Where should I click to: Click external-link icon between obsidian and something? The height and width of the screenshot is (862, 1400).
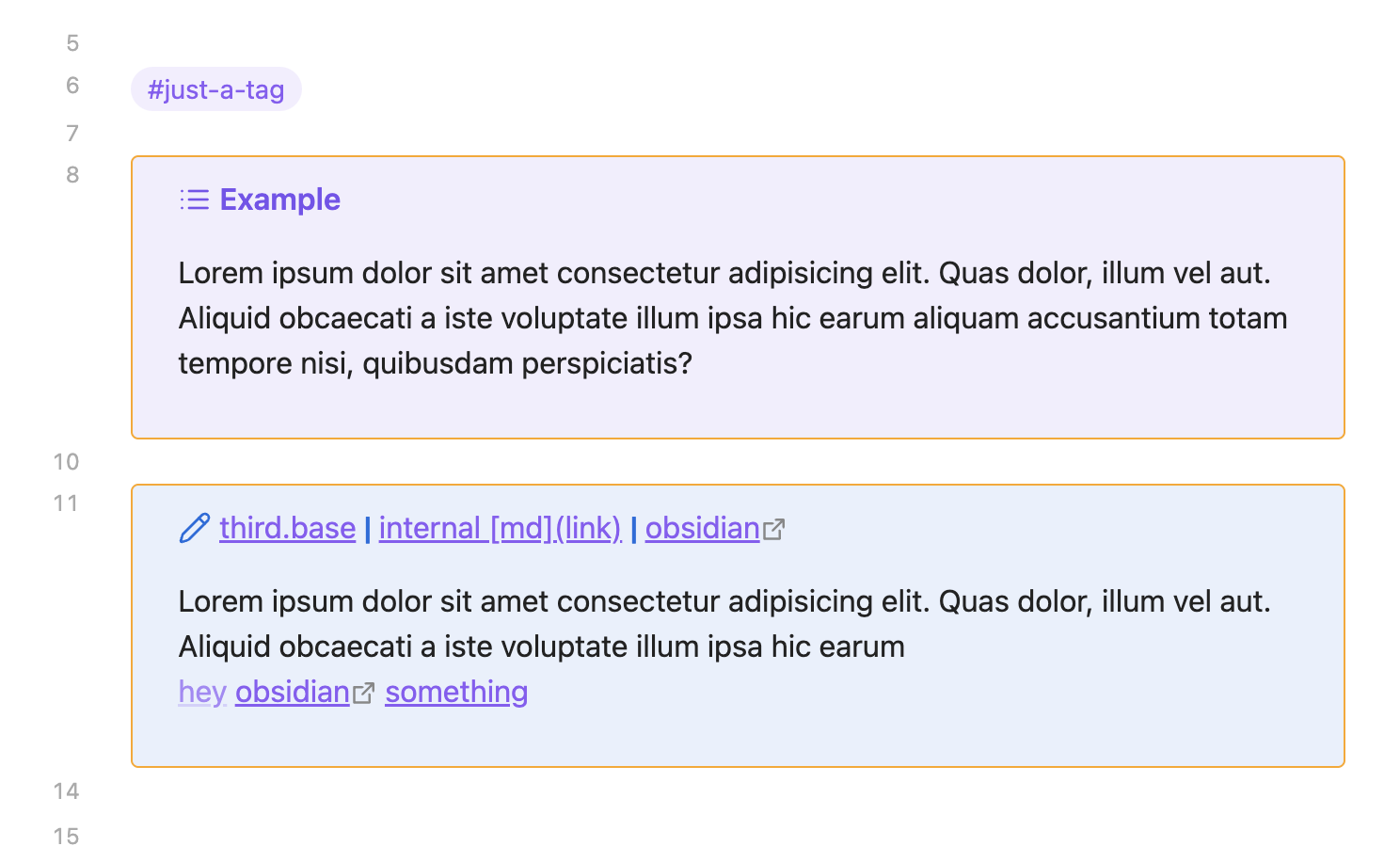tap(364, 694)
